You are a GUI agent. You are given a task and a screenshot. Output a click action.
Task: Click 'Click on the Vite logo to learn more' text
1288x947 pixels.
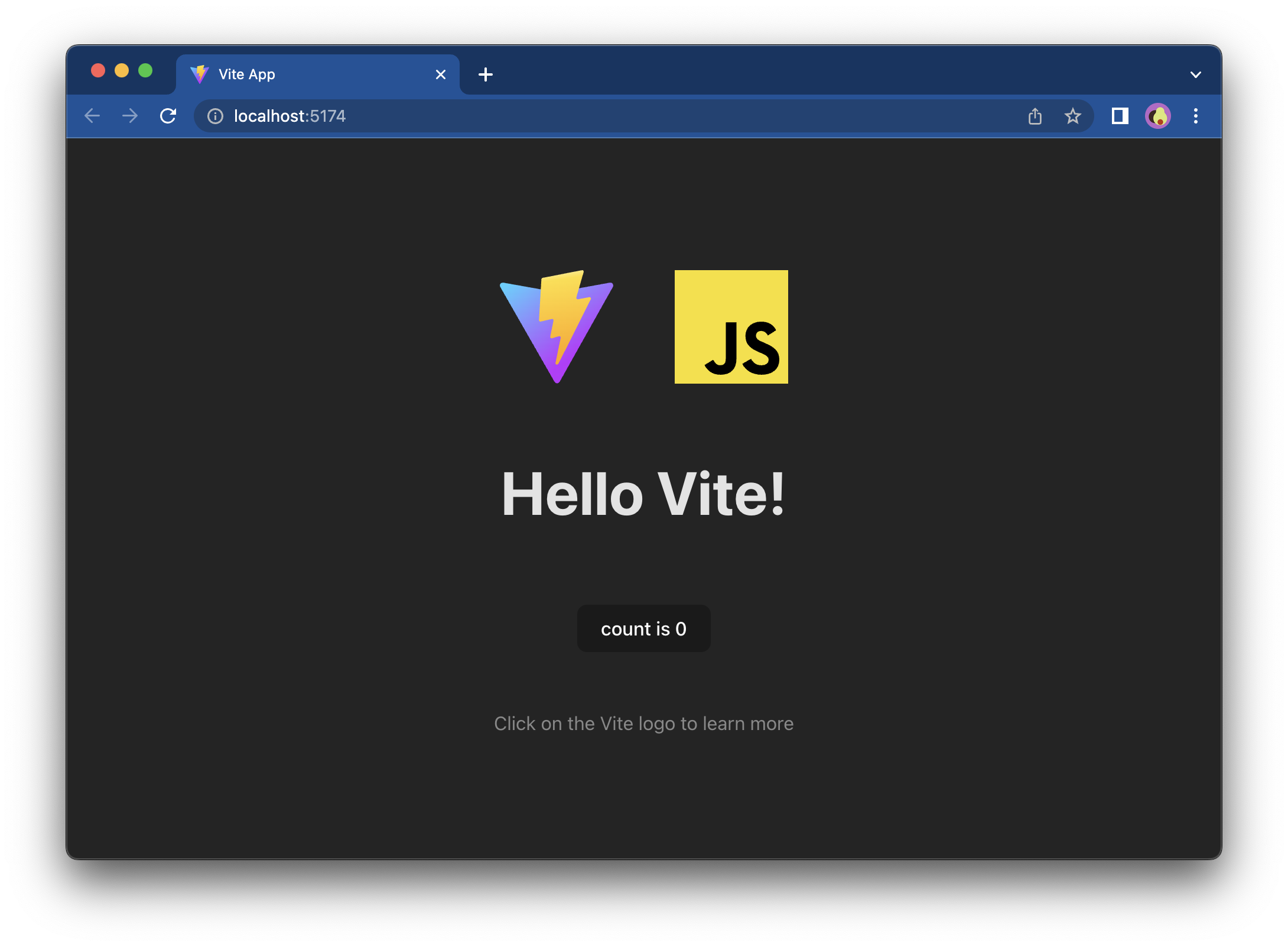tap(644, 724)
